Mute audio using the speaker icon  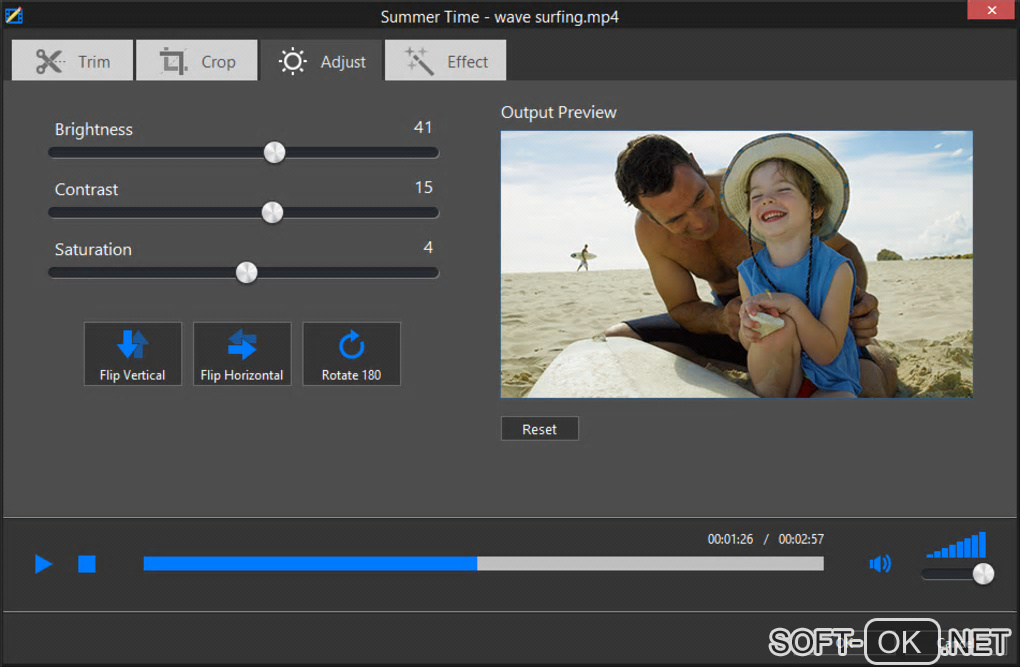click(x=880, y=564)
